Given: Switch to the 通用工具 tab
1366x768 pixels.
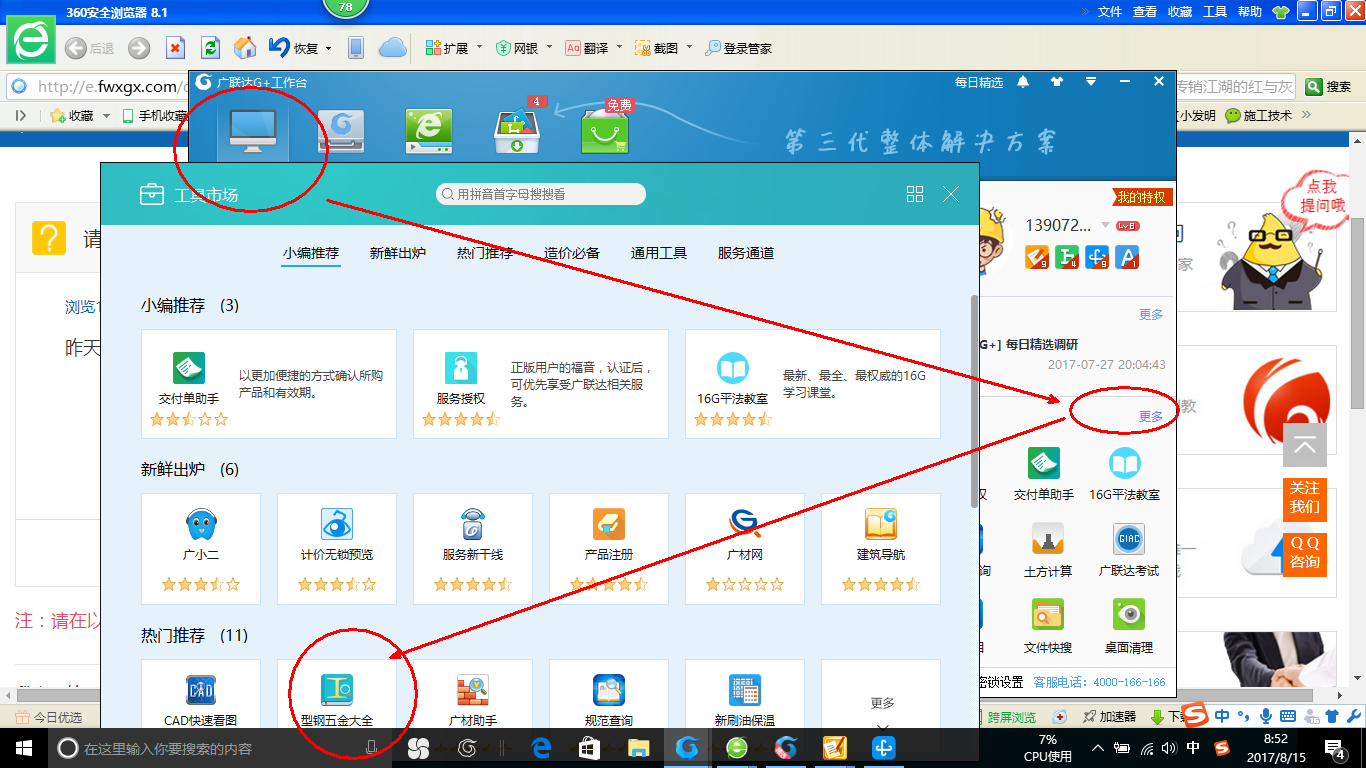Looking at the screenshot, I should 659,253.
